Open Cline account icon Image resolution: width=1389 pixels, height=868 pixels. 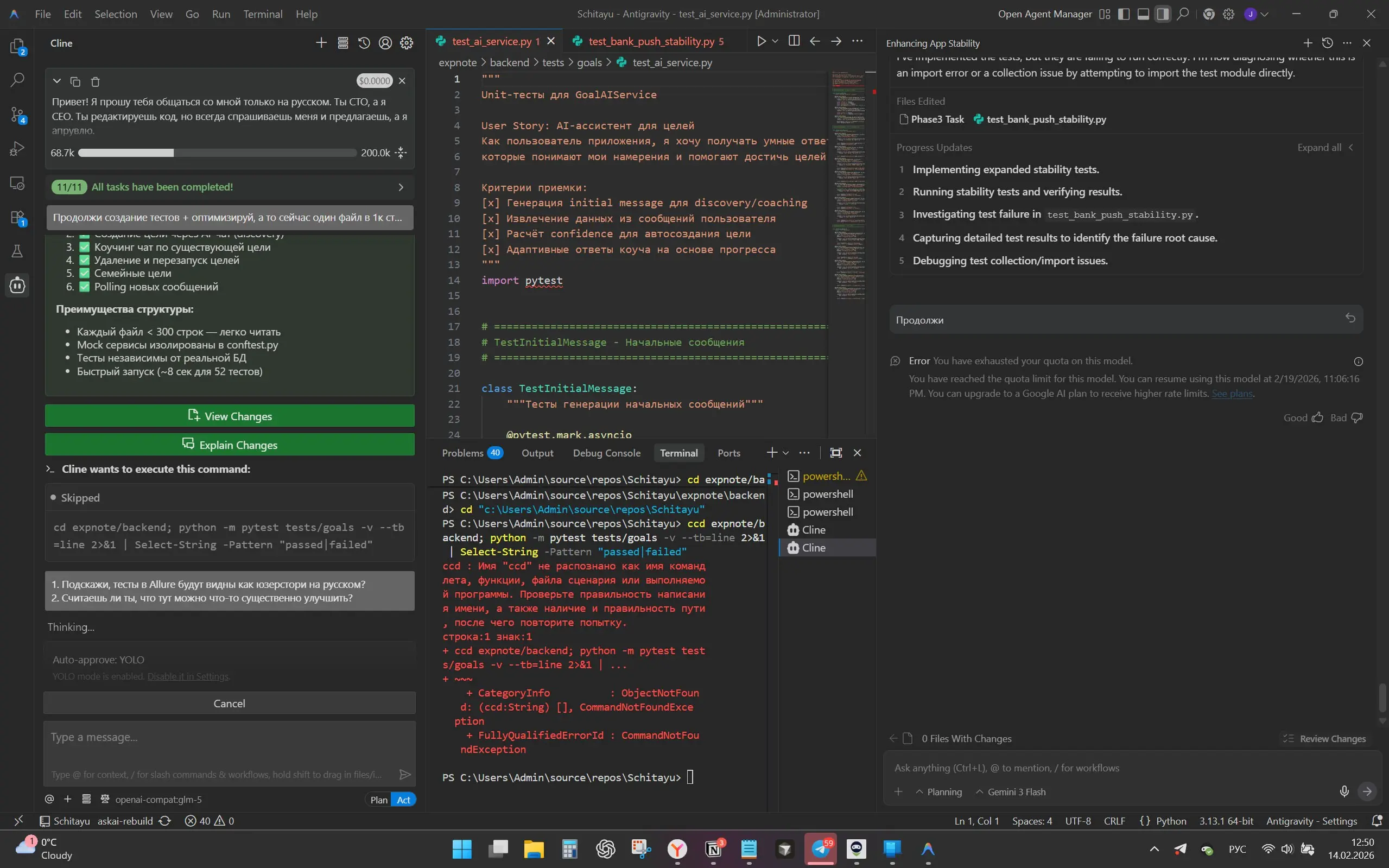tap(385, 43)
